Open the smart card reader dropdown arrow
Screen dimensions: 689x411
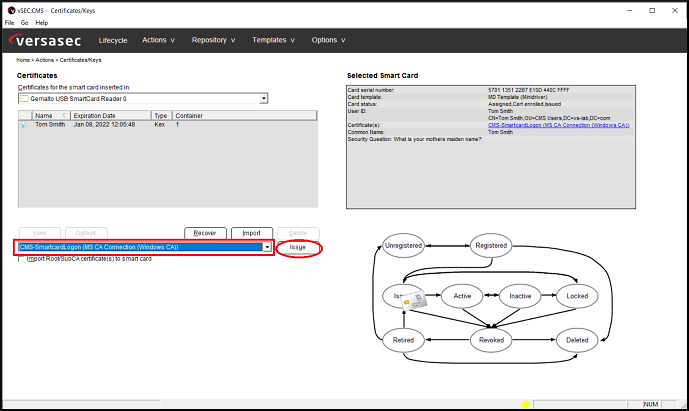[x=263, y=98]
